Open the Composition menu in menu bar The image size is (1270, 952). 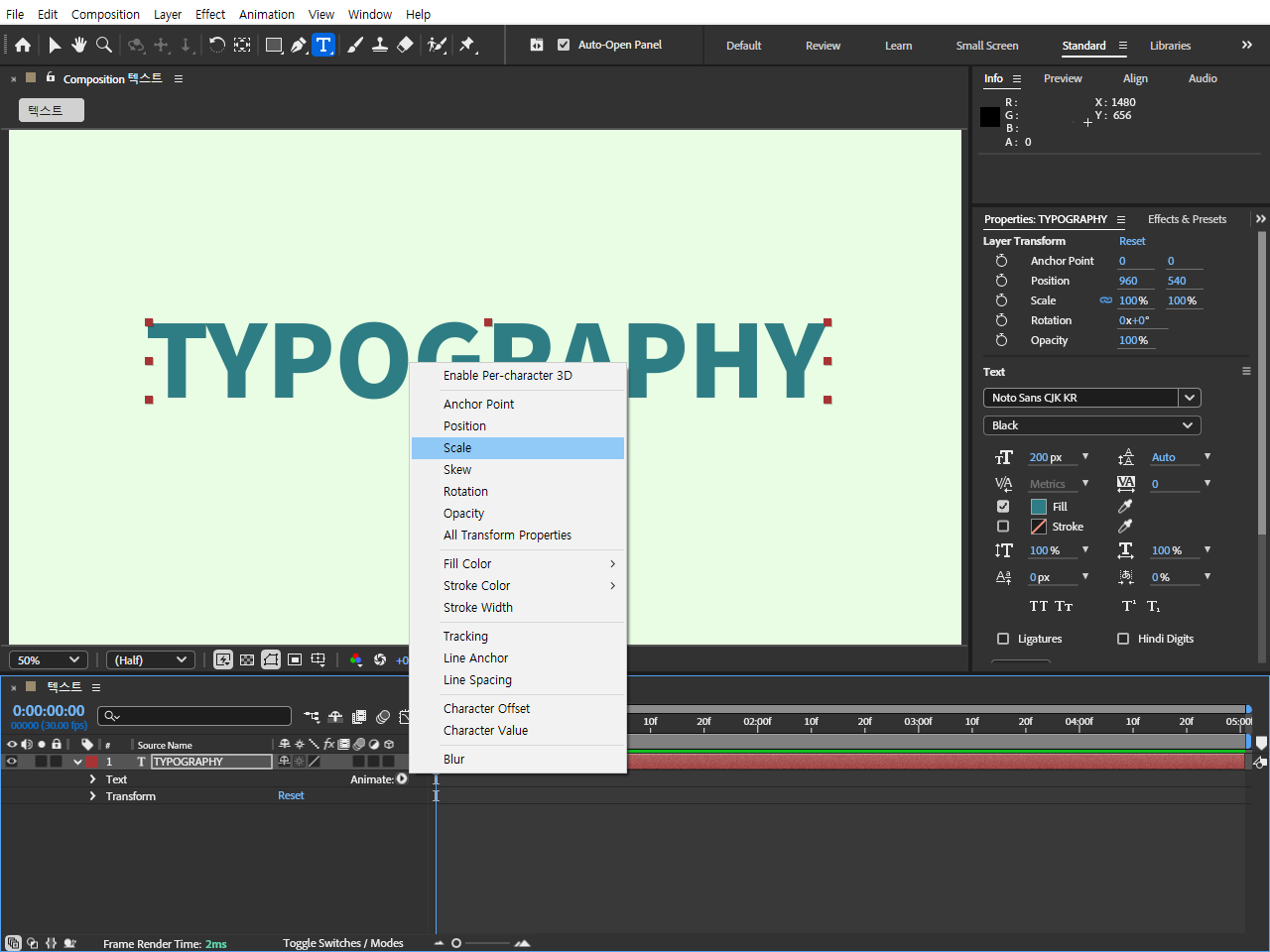click(x=105, y=14)
